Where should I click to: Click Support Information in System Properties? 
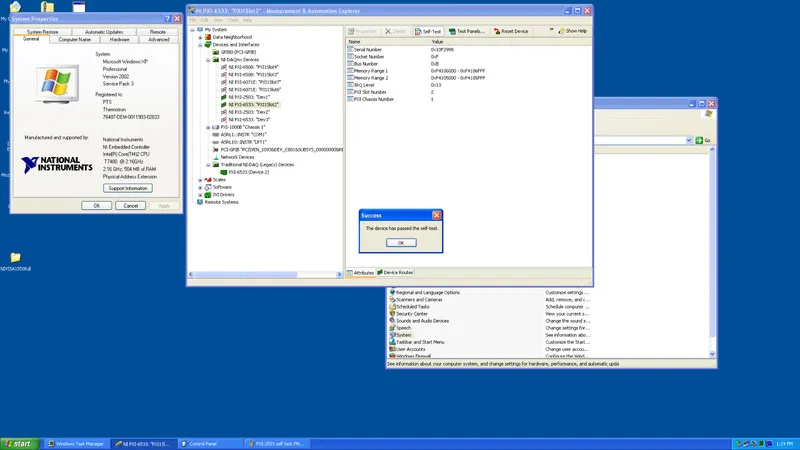(128, 188)
